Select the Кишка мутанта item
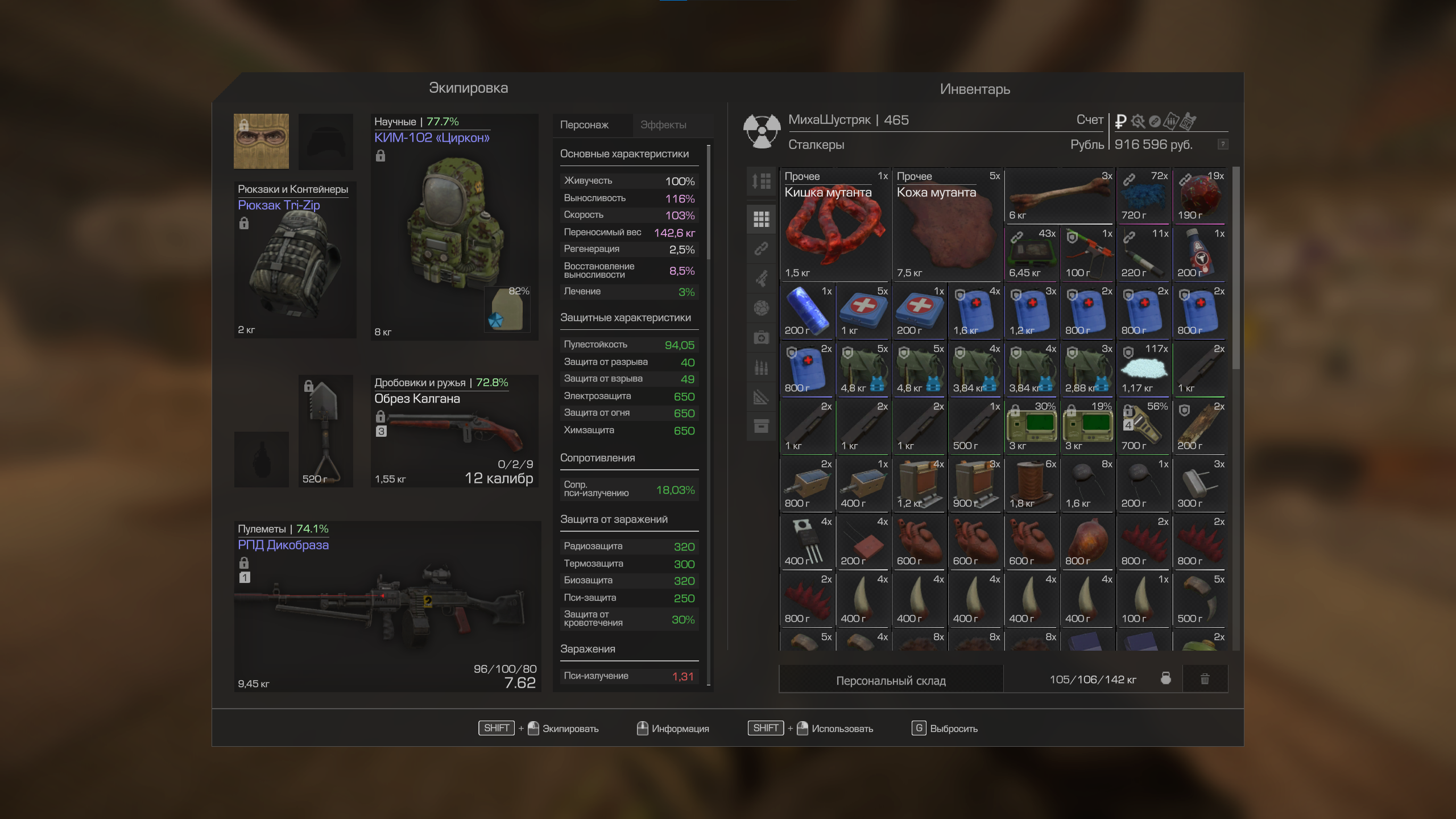Image resolution: width=1456 pixels, height=819 pixels. pyautogui.click(x=834, y=225)
